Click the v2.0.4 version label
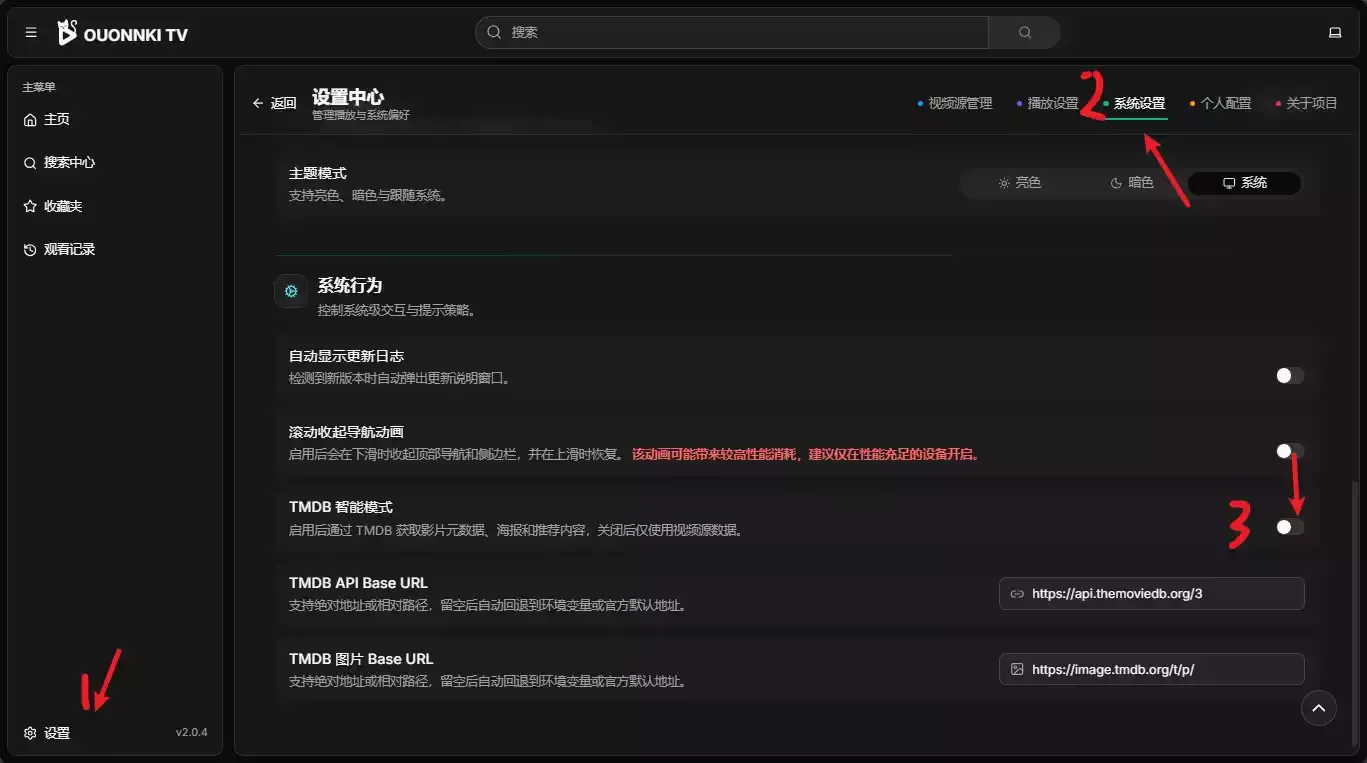Screen dimensions: 1367x763 pyautogui.click(x=192, y=733)
